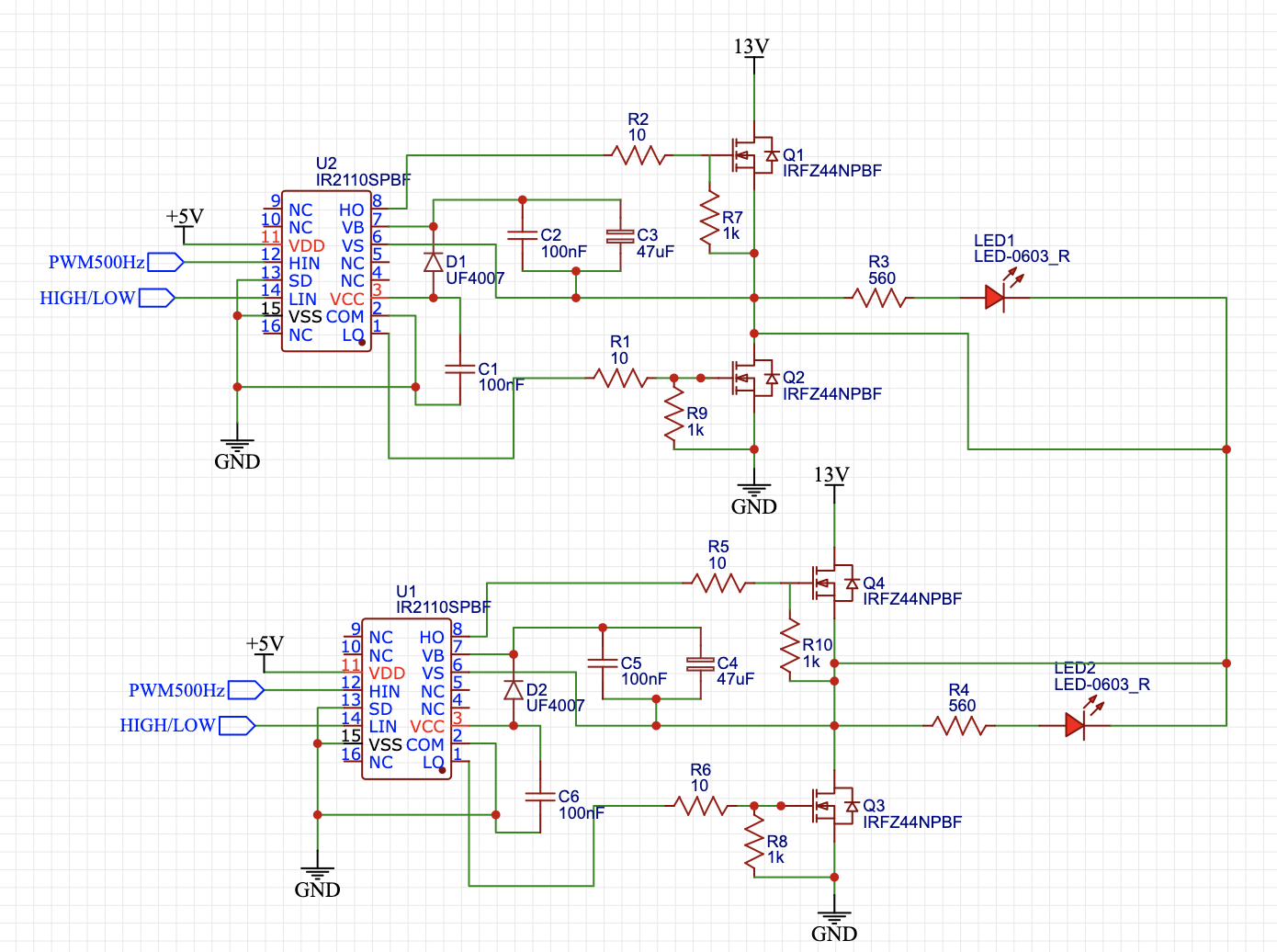Select the HIGH/LOW port connected to U2
This screenshot has height=952, width=1277.
pyautogui.click(x=107, y=298)
